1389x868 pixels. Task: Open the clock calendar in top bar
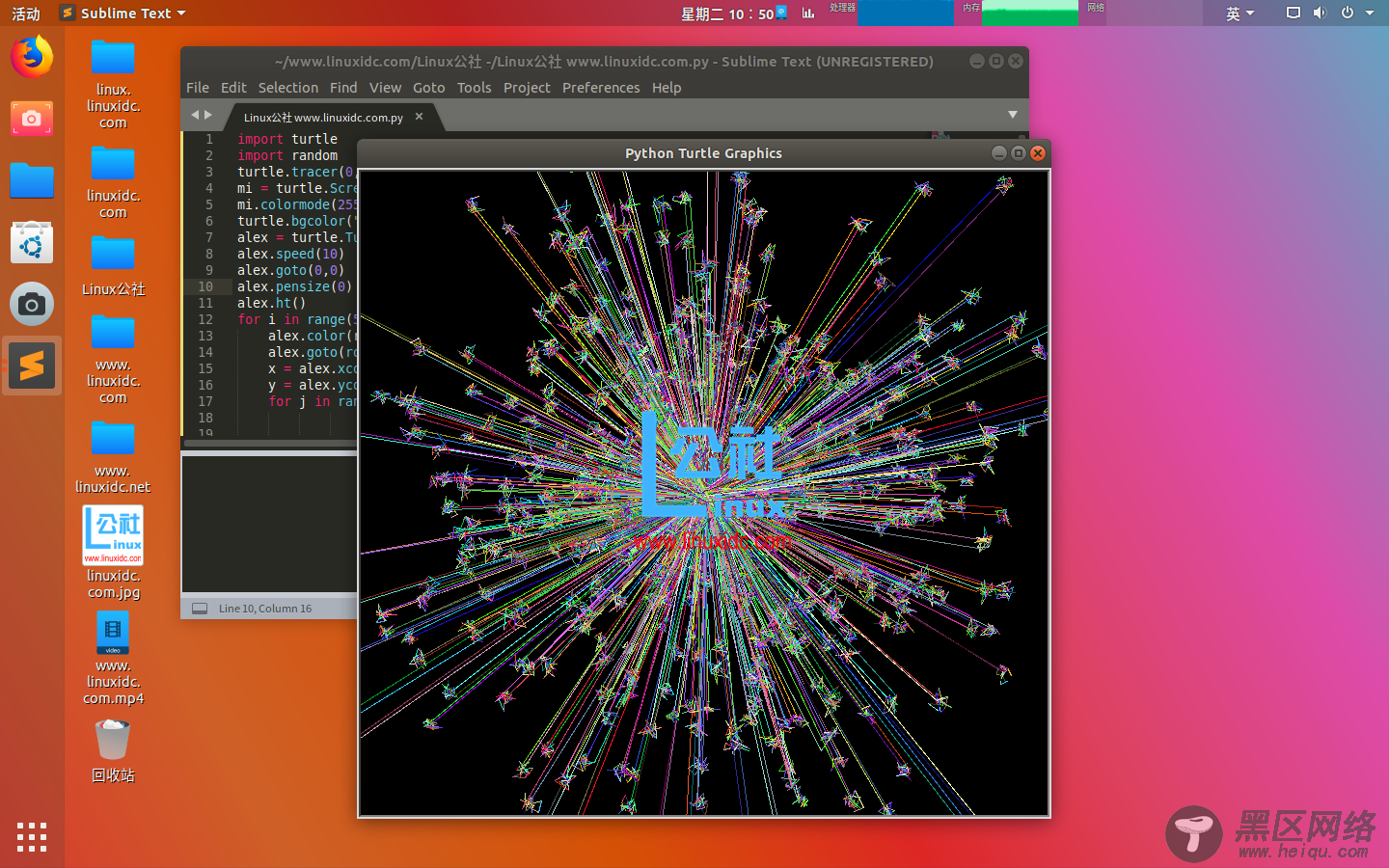point(726,14)
